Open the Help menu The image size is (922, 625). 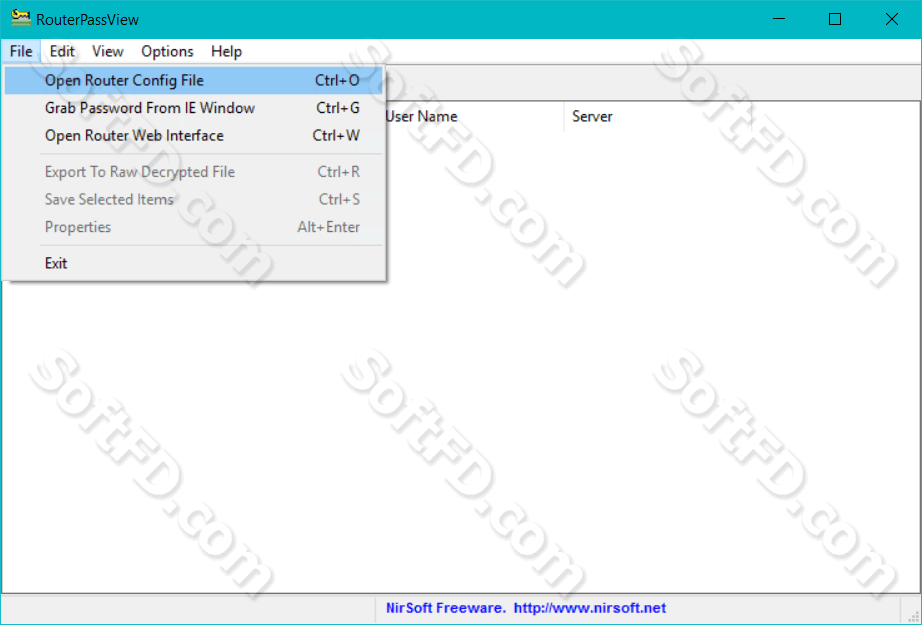[x=226, y=52]
